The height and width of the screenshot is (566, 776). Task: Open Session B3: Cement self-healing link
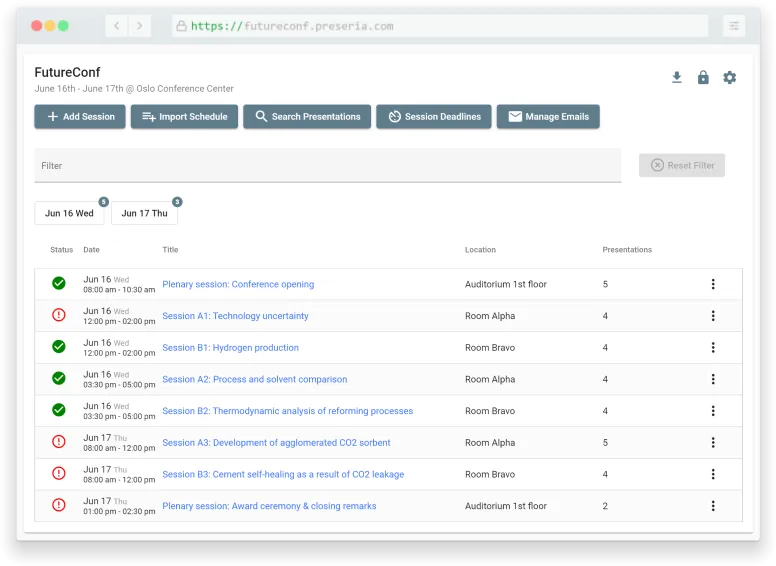click(283, 474)
